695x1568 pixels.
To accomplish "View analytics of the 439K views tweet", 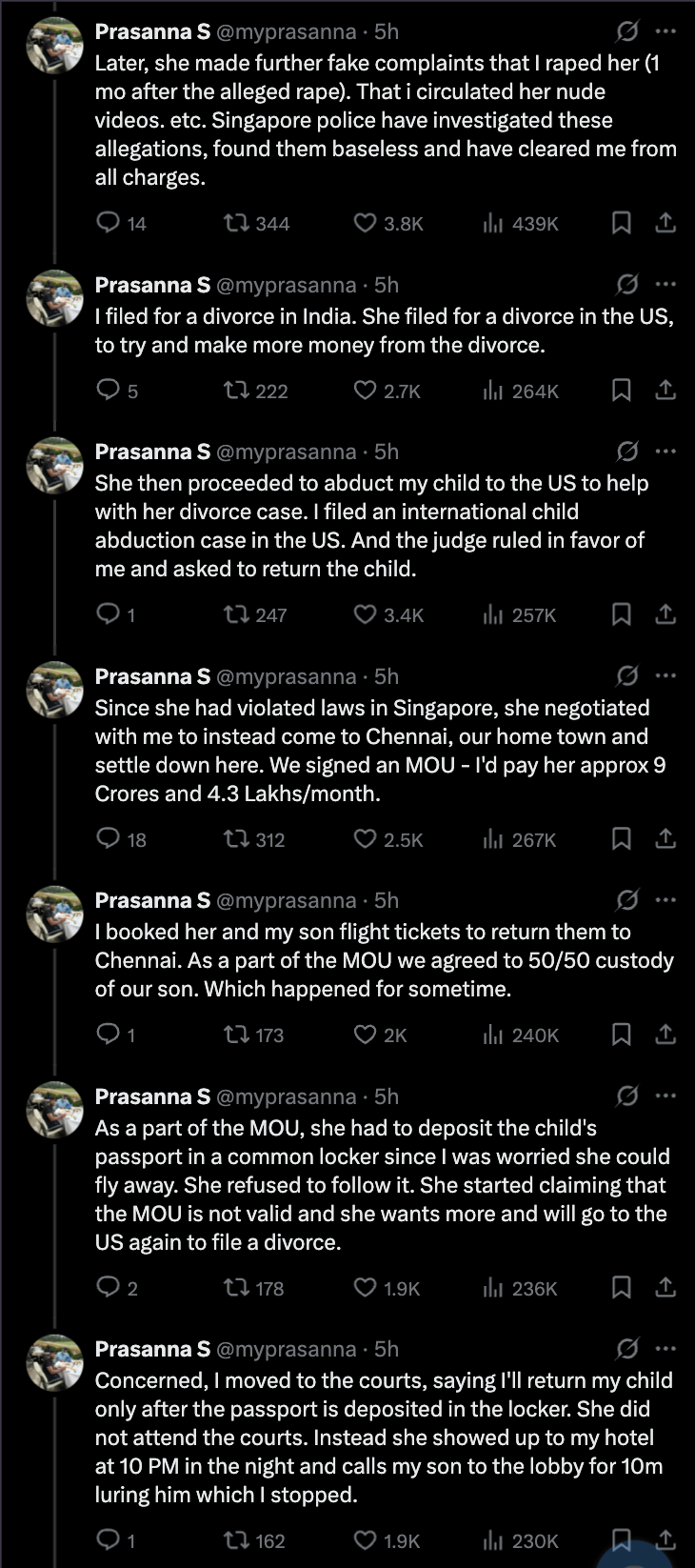I will tap(493, 223).
